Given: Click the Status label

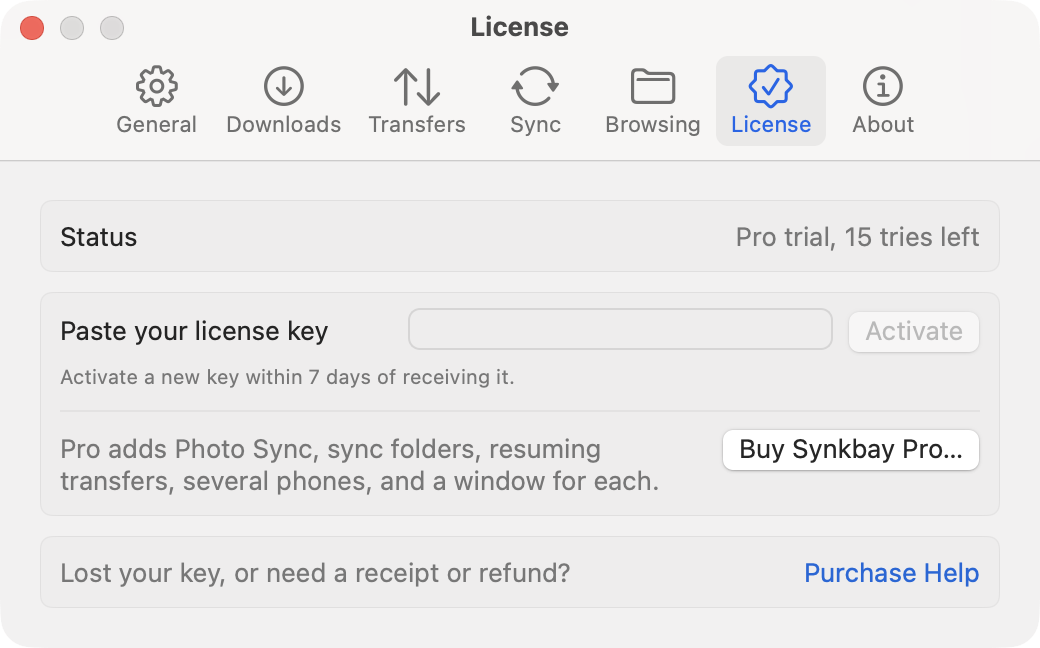Looking at the screenshot, I should [99, 237].
